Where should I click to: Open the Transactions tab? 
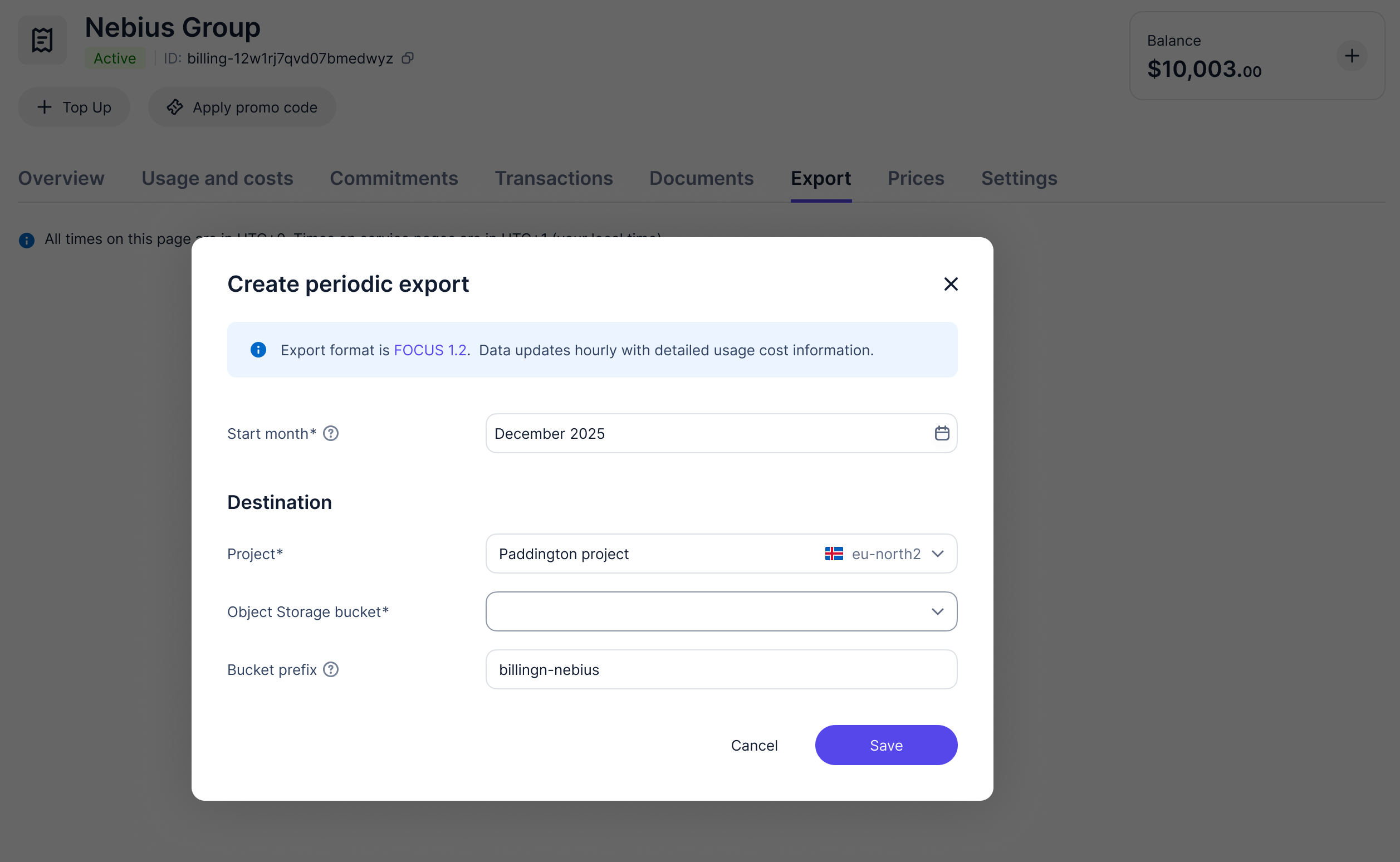coord(554,178)
